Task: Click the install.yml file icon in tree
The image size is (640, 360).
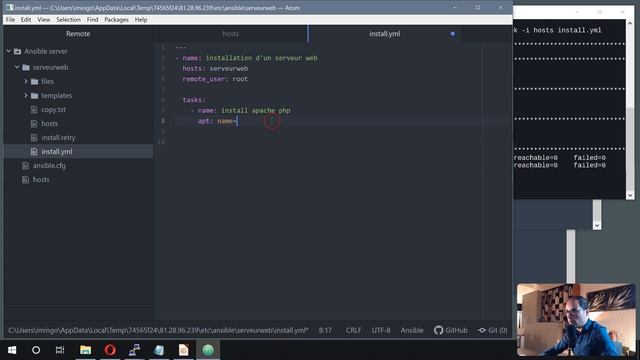Action: tap(34, 151)
